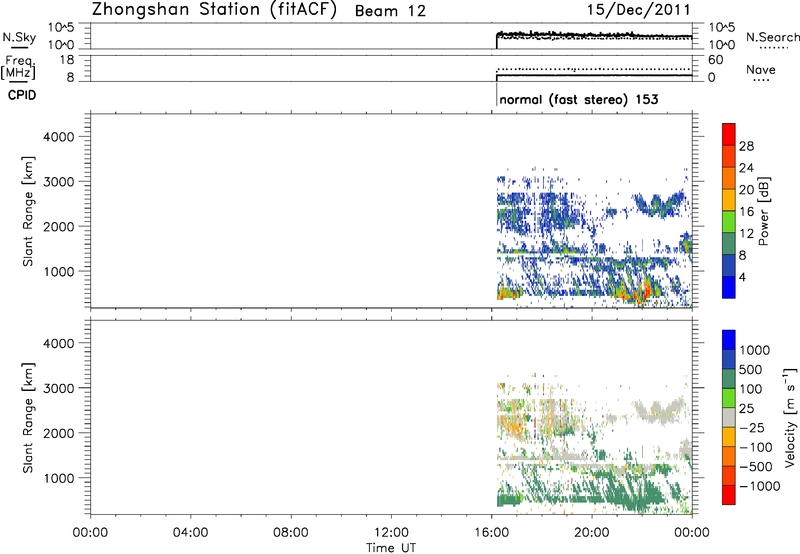Click the '-1000' tick on Velocity scale

759,486
